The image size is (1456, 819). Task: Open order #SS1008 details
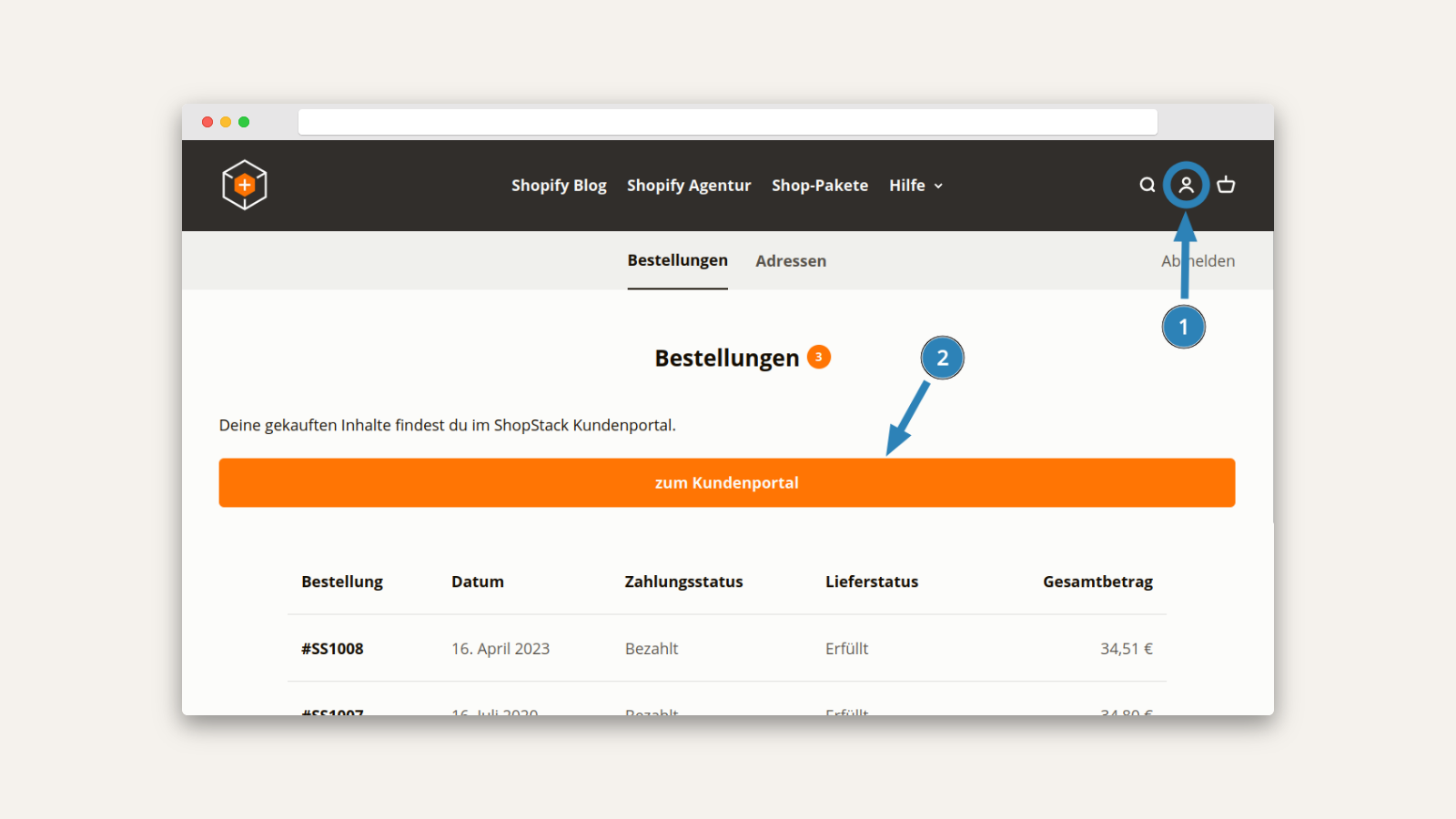click(x=332, y=649)
